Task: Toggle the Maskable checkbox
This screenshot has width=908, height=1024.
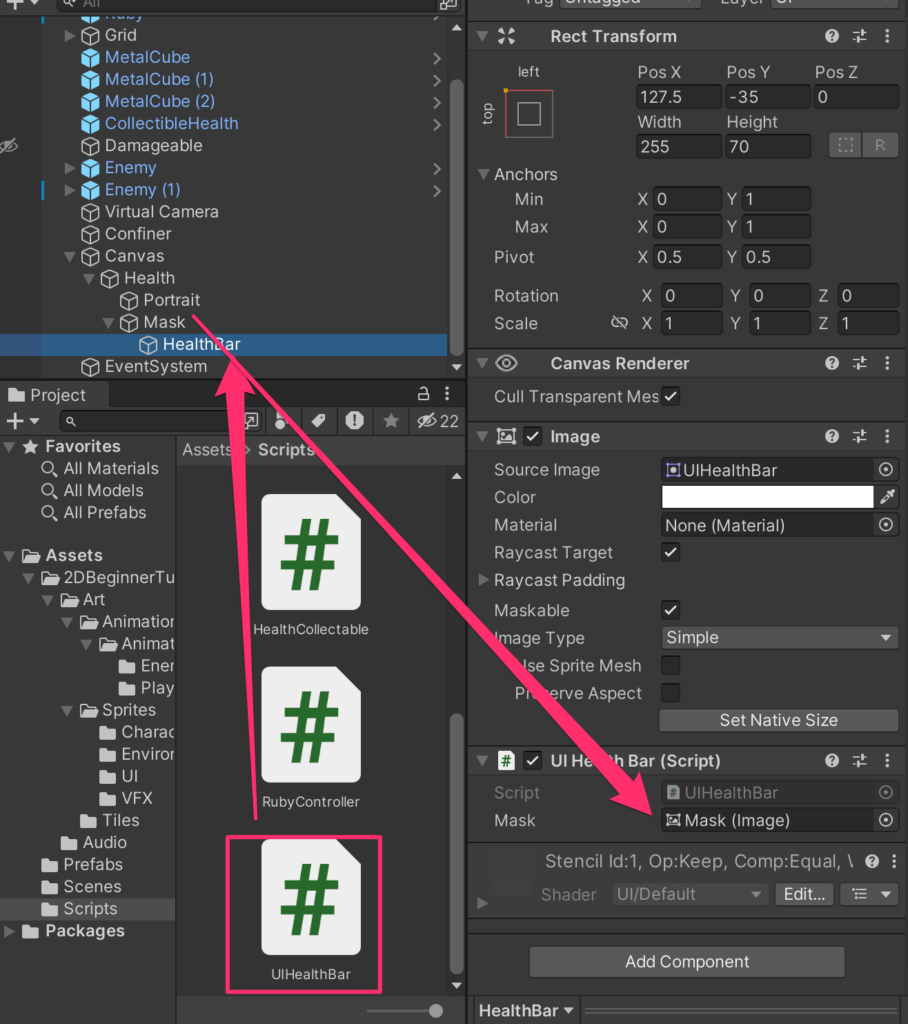Action: [x=670, y=610]
